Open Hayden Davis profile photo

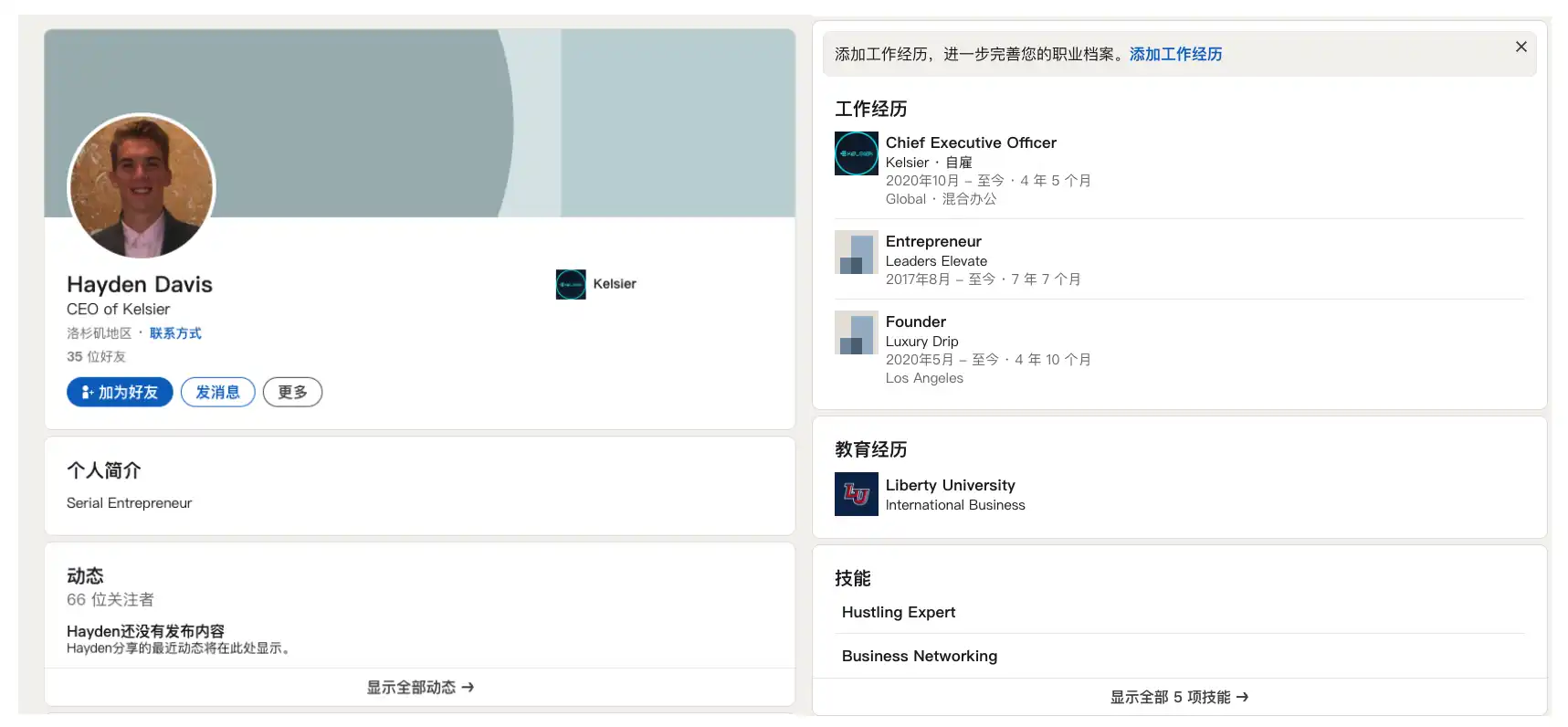click(142, 187)
